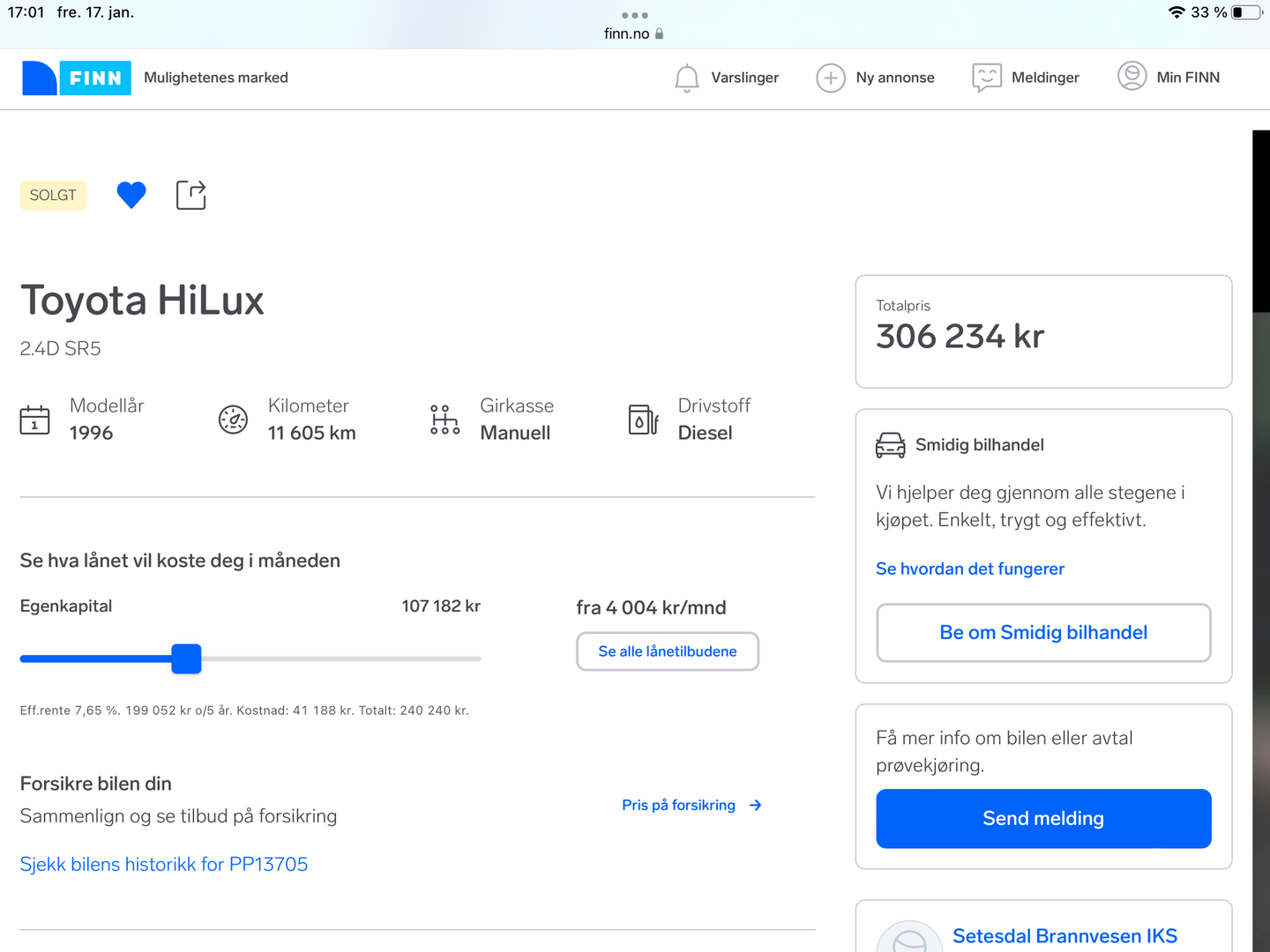The image size is (1270, 952).
Task: Click the Kilometer odometer icon
Action: coord(233,420)
